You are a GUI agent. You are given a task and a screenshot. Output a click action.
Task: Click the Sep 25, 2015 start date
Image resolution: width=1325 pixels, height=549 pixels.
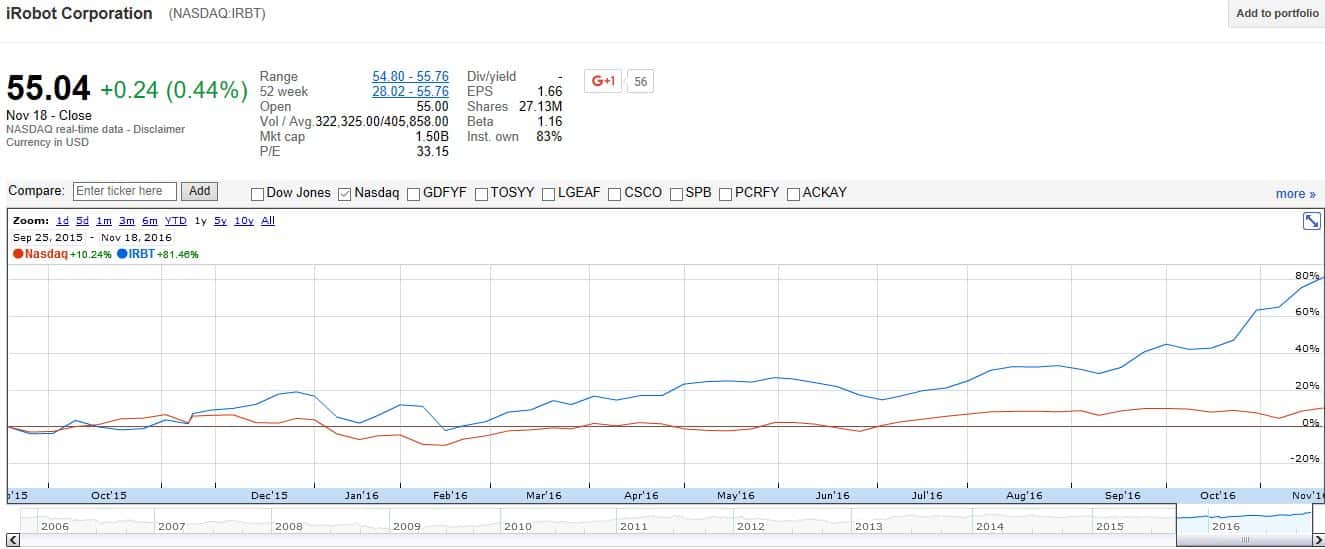point(47,238)
